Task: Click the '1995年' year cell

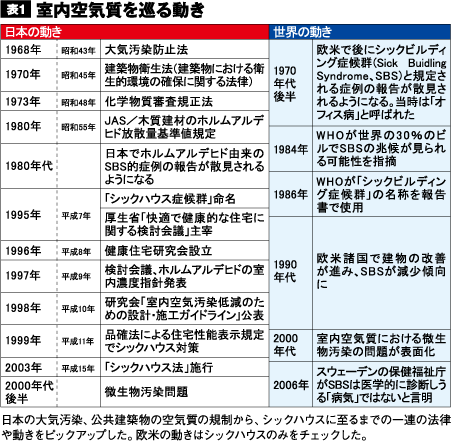Action: (29, 215)
